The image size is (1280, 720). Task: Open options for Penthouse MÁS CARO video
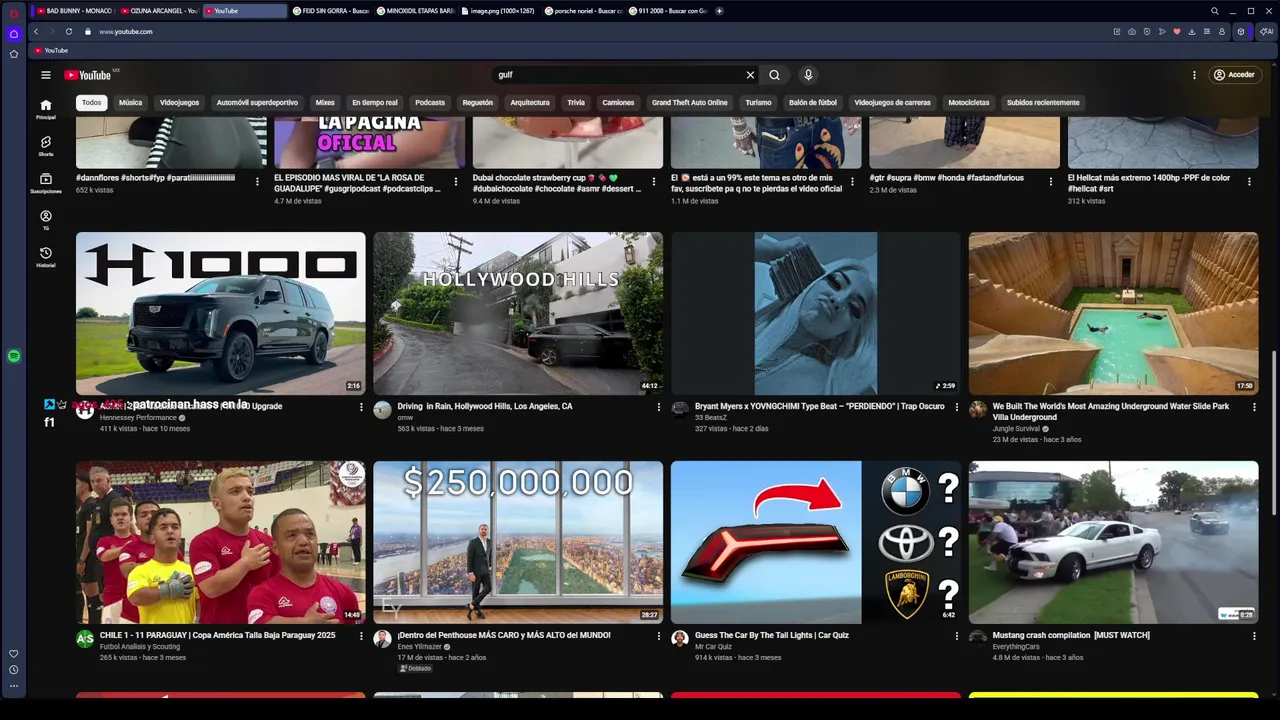(659, 636)
